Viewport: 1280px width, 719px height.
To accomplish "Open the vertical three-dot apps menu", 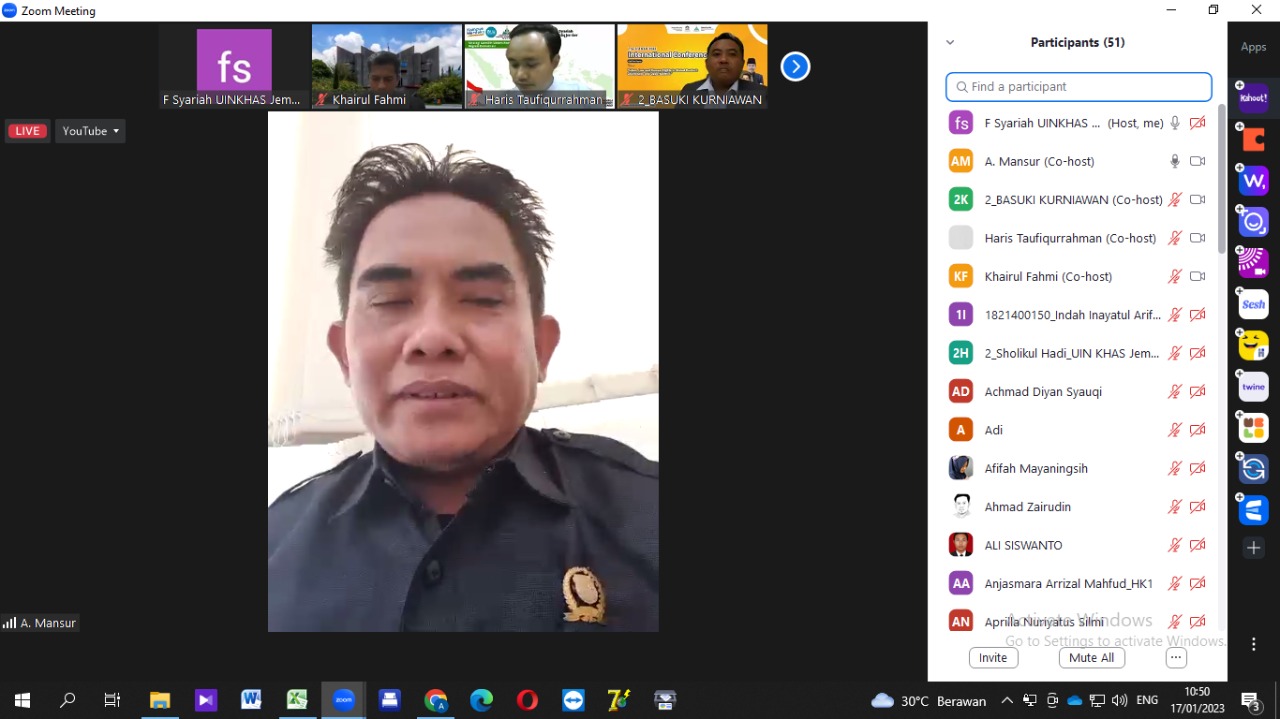I will [1253, 644].
